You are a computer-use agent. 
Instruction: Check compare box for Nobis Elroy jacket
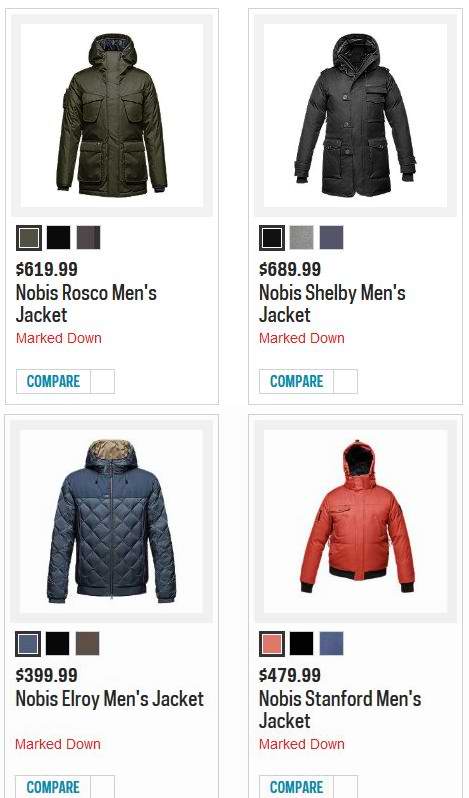[x=102, y=787]
